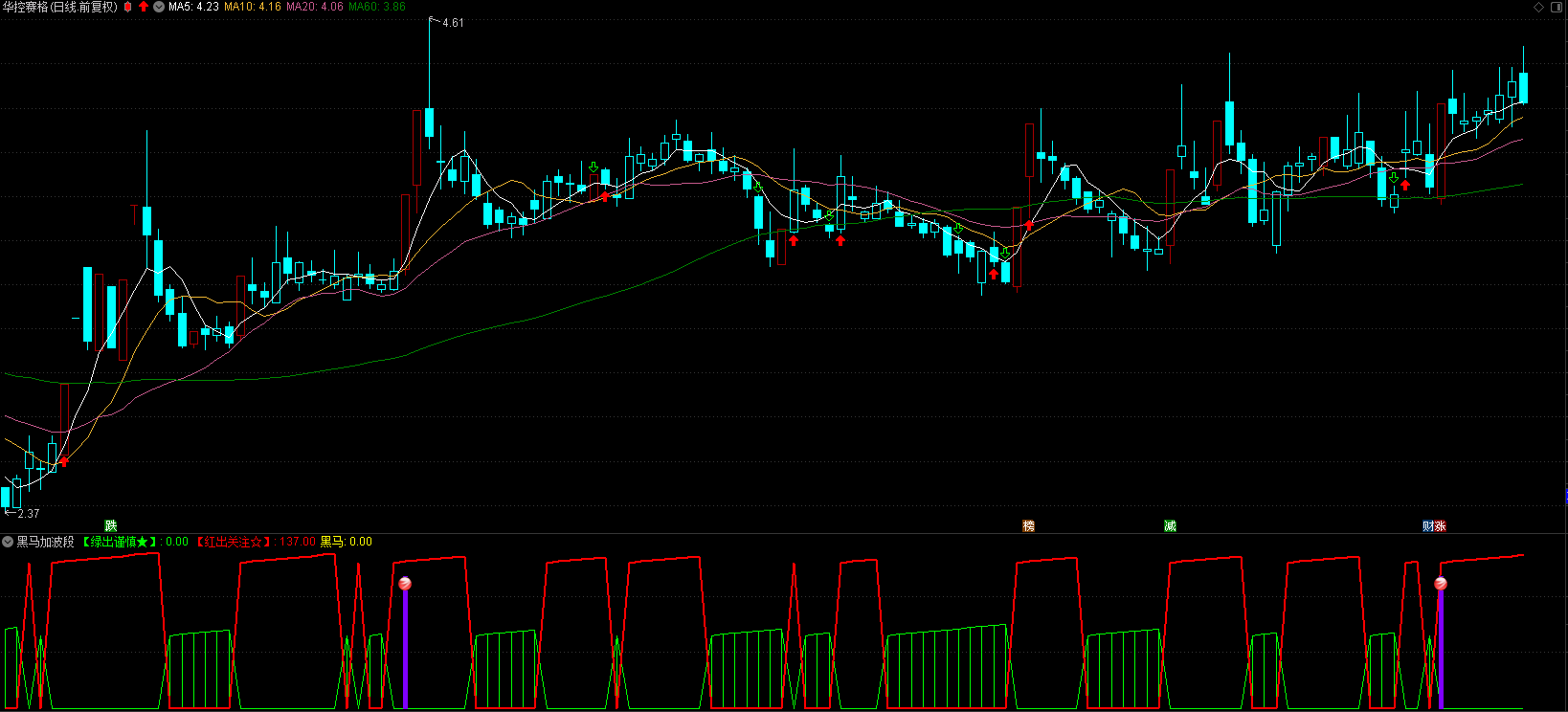Click the 黑马加波段 indicator name
Image resolution: width=1568 pixels, height=712 pixels.
(x=45, y=542)
